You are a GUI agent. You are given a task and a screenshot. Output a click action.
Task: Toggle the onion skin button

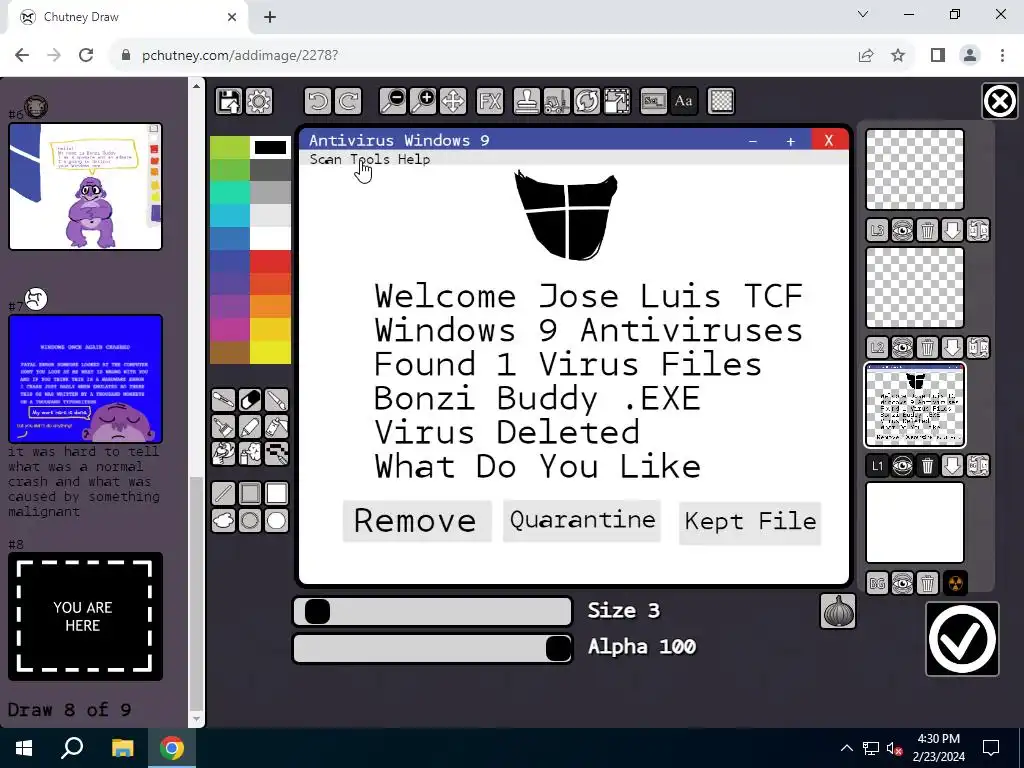coord(837,611)
